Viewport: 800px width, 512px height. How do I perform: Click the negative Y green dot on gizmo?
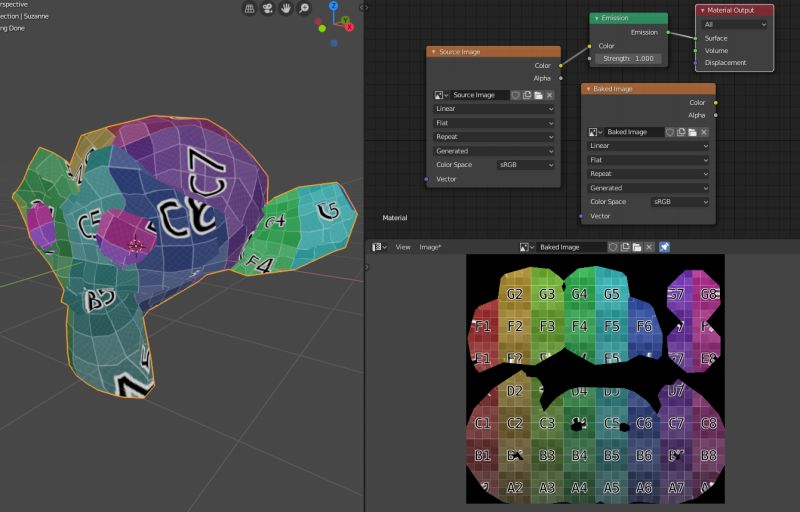pyautogui.click(x=322, y=29)
